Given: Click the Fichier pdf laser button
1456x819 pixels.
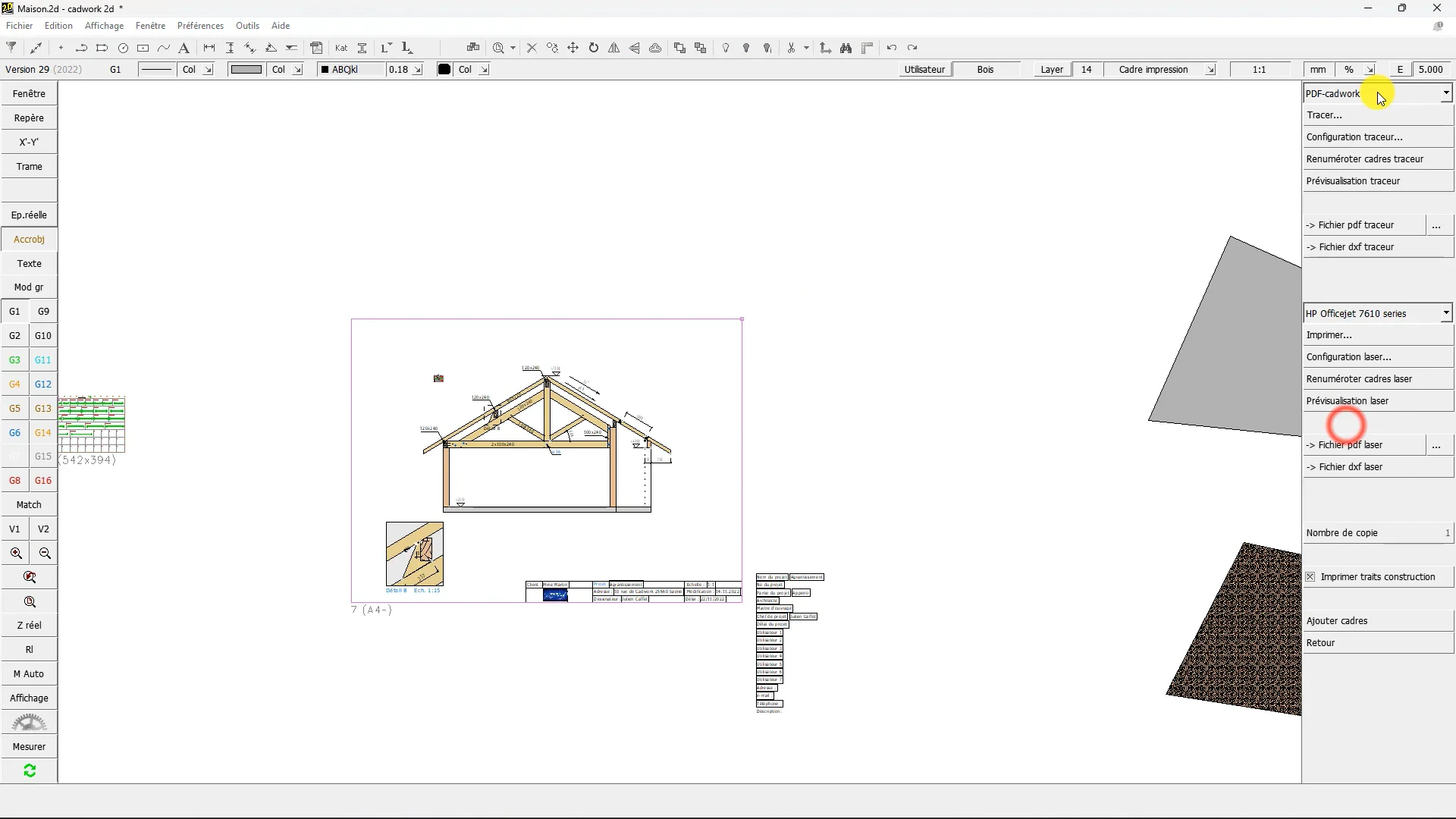Looking at the screenshot, I should tap(1362, 445).
